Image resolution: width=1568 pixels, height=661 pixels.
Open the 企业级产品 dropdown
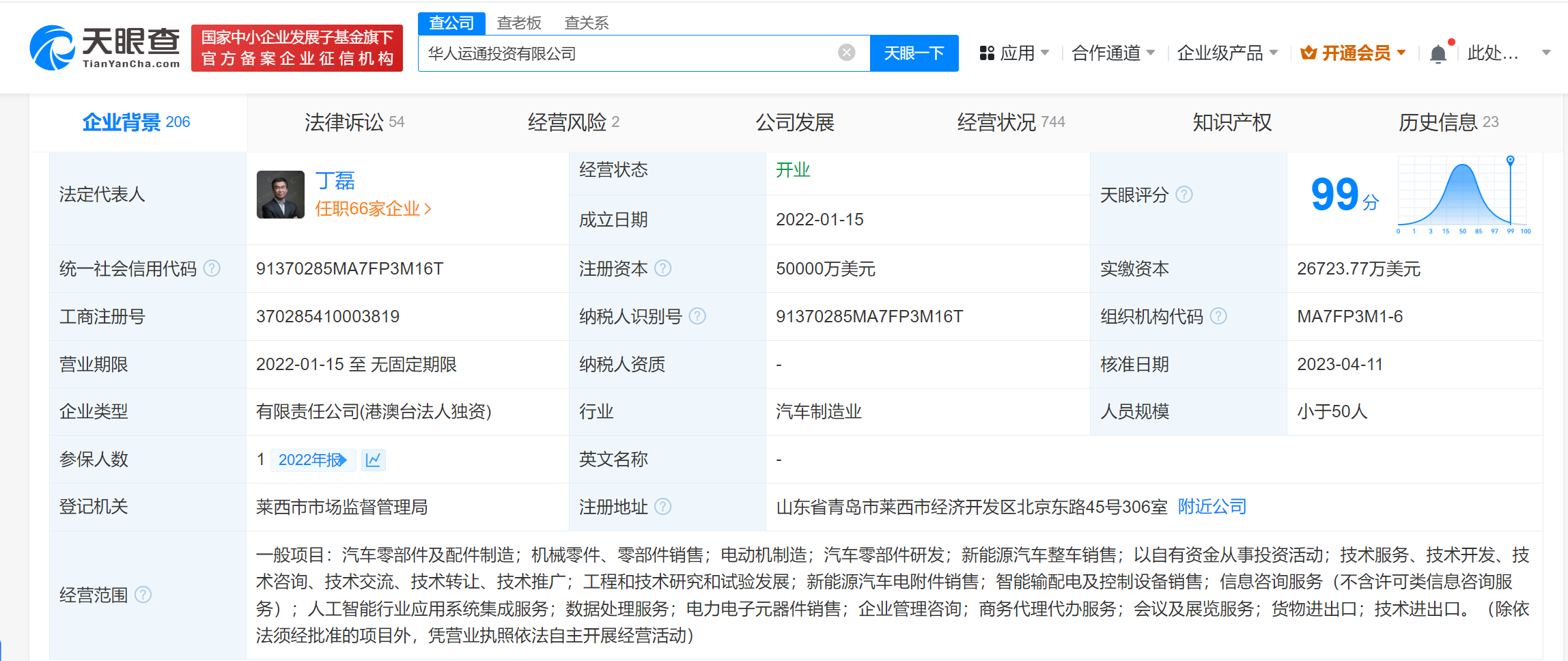click(x=1227, y=53)
